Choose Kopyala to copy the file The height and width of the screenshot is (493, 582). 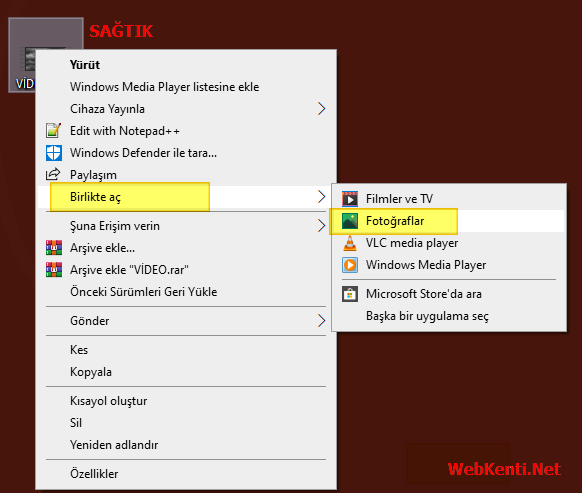186,372
